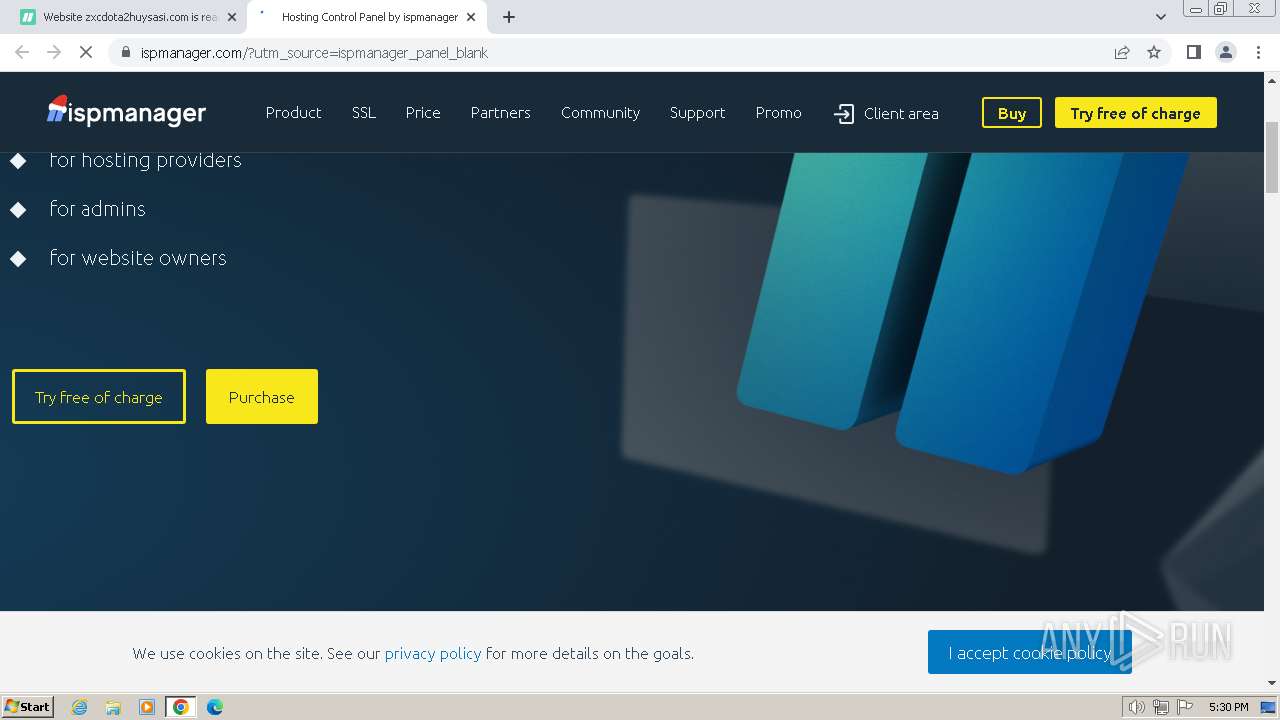The width and height of the screenshot is (1280, 720).
Task: Switch to Website zxcdota2huysasi.com tab
Action: click(x=127, y=17)
